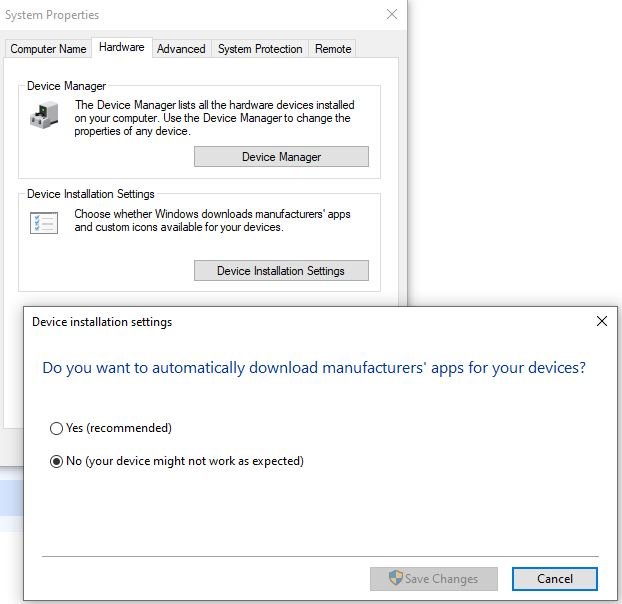Image resolution: width=622 pixels, height=604 pixels.
Task: Select the No radio option
Action: (57, 461)
